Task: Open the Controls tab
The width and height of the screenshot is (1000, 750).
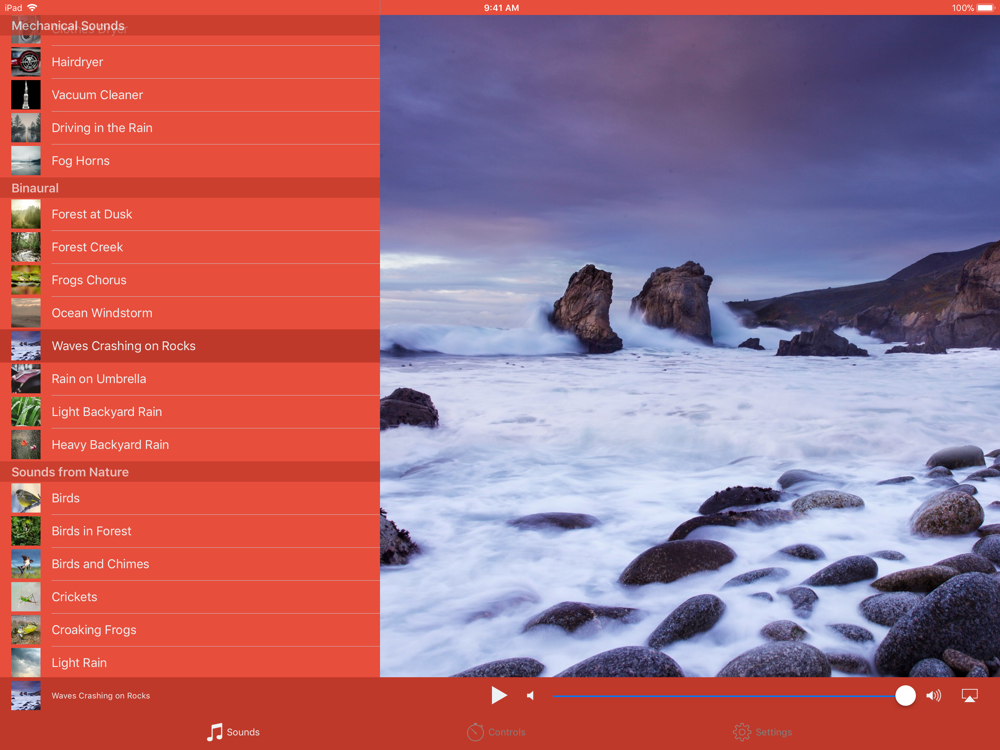Action: [x=496, y=732]
